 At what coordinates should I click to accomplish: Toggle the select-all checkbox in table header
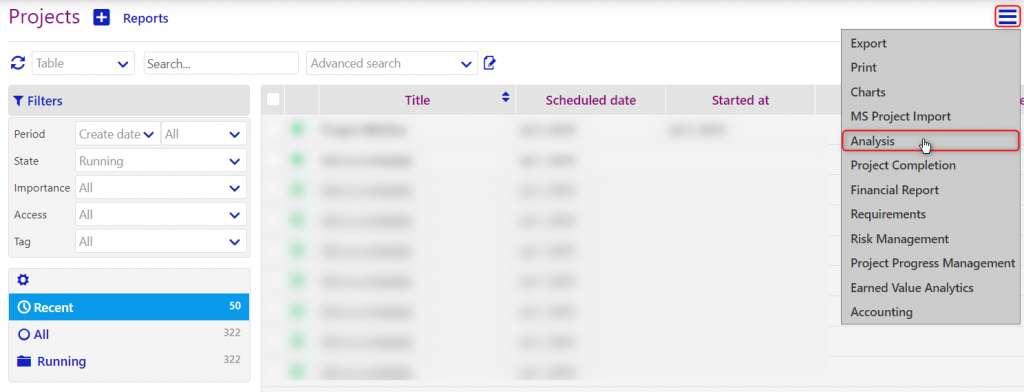pos(273,99)
